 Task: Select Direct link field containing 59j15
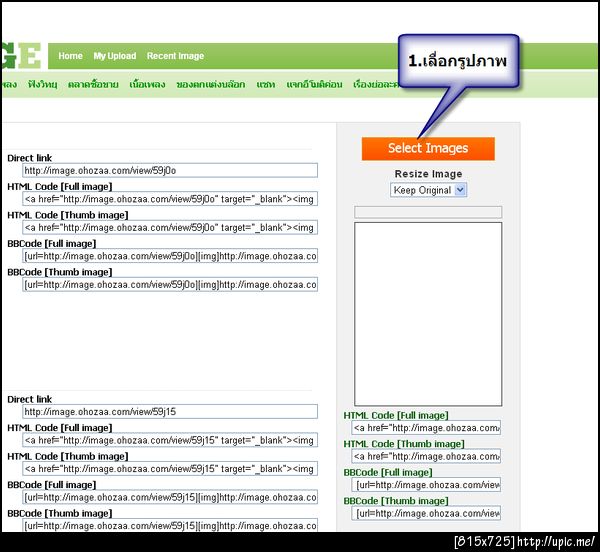170,412
